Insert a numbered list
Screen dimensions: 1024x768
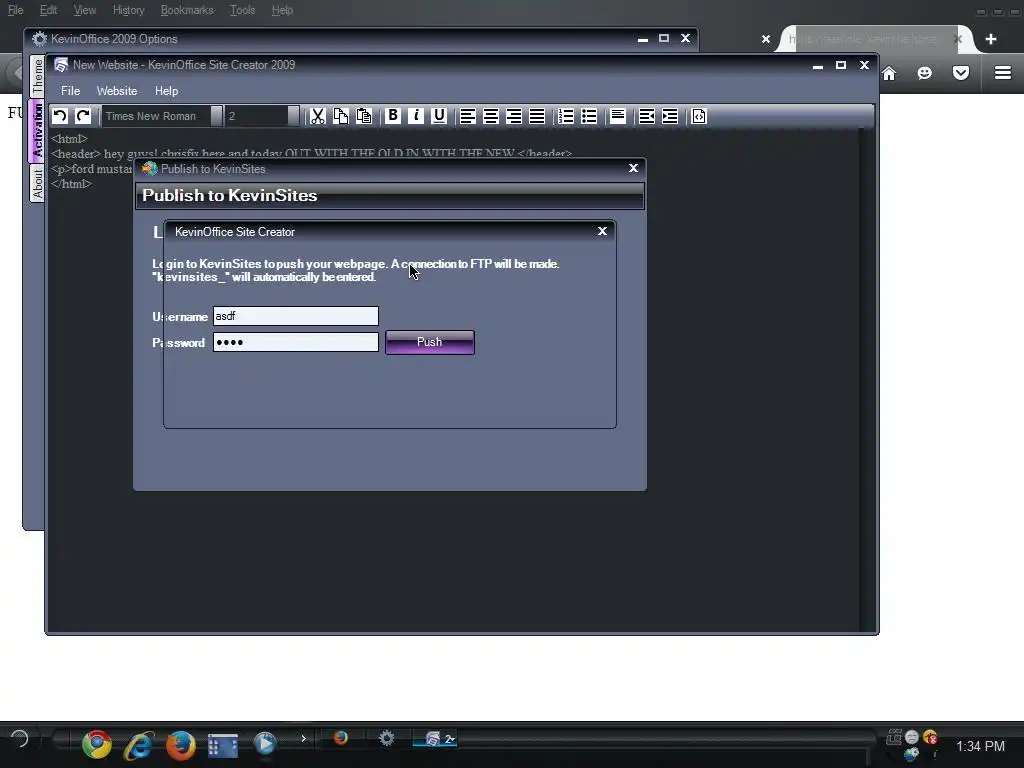coord(566,116)
